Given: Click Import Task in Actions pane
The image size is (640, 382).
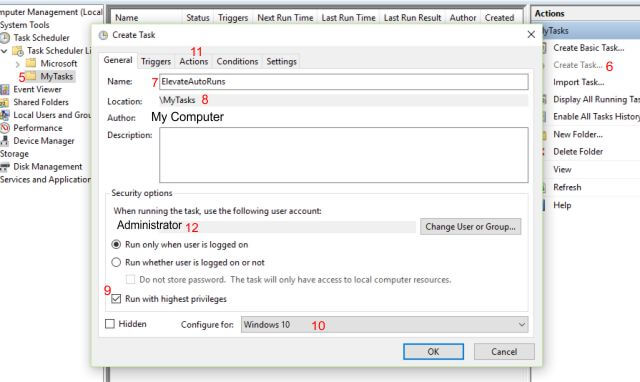Looking at the screenshot, I should 578,82.
